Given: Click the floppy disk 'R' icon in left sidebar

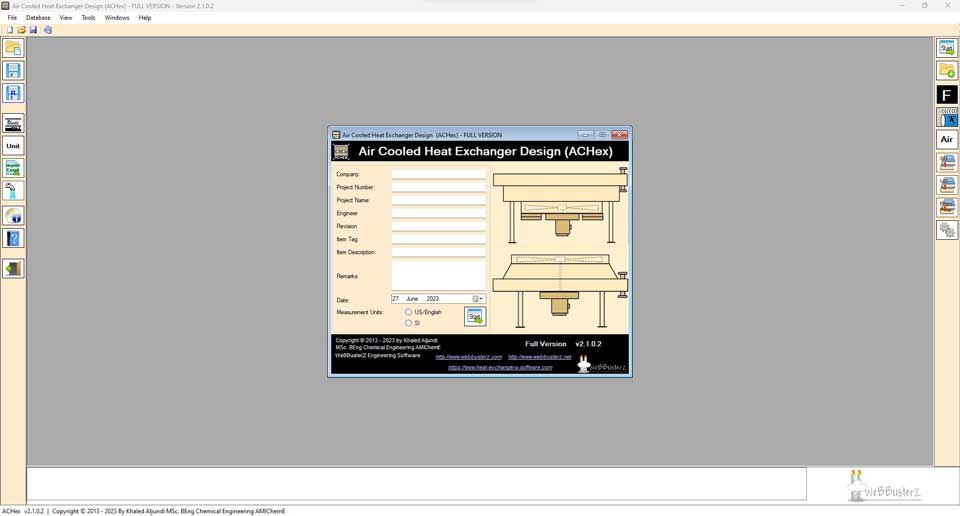Looking at the screenshot, I should [13, 93].
